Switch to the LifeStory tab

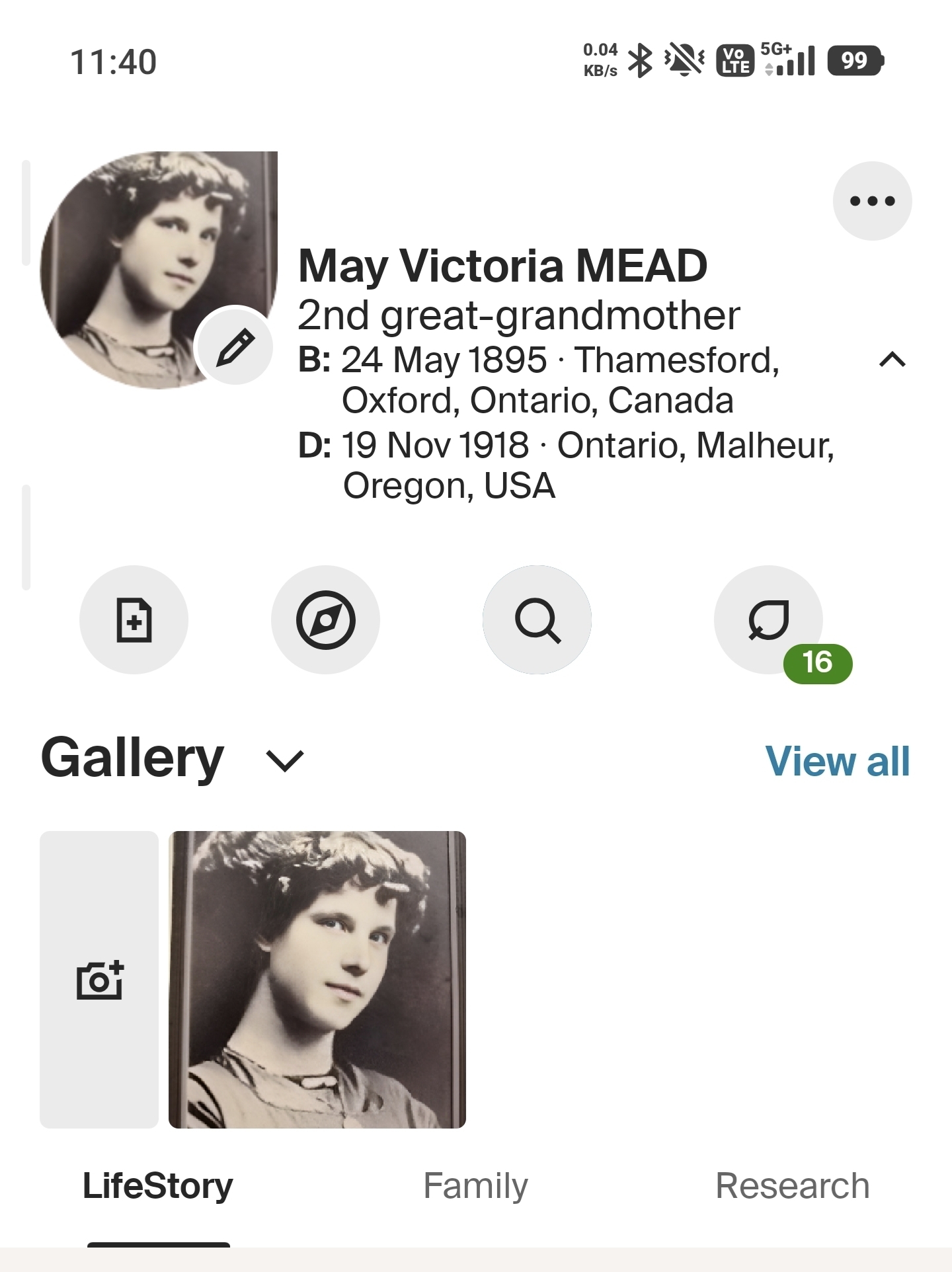click(158, 1186)
